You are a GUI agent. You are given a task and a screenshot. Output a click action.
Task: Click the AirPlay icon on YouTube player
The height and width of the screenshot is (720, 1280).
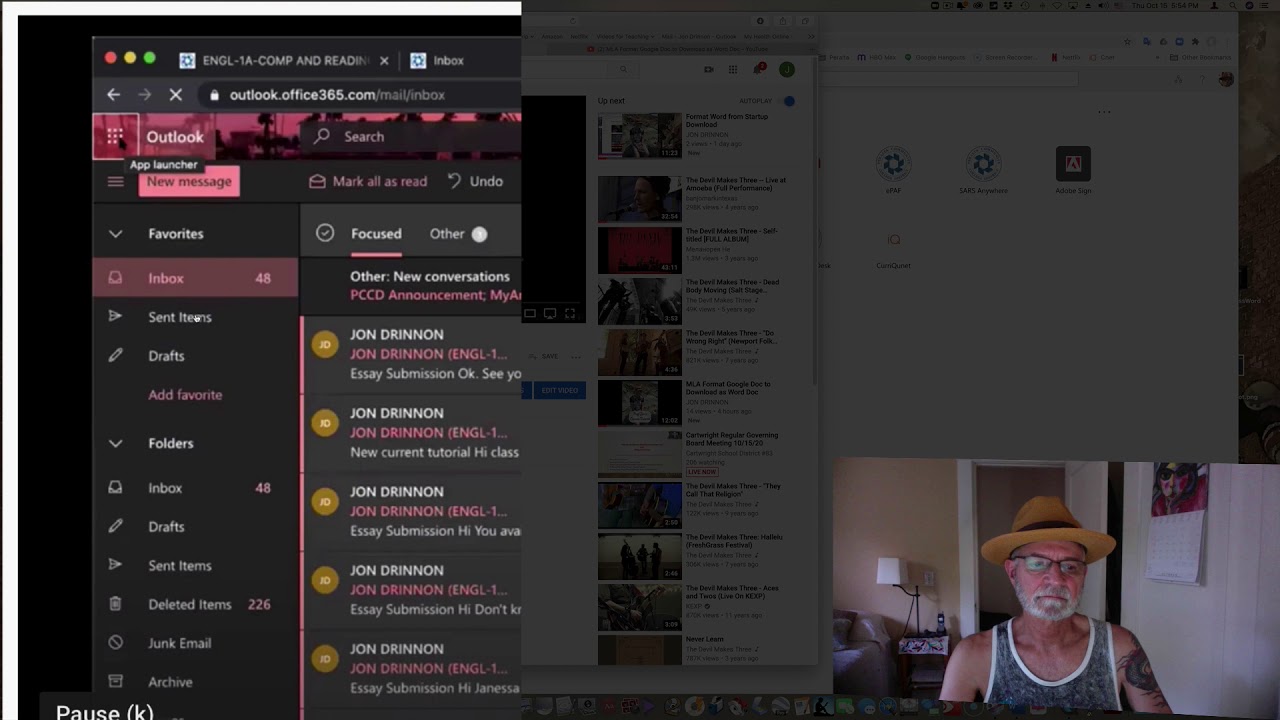pos(550,314)
